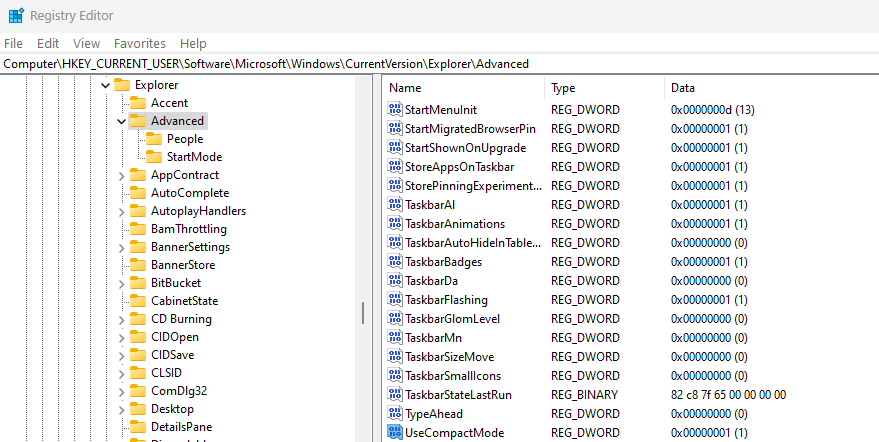The height and width of the screenshot is (442, 879).
Task: Expand the CIDSave key
Action: pyautogui.click(x=122, y=355)
